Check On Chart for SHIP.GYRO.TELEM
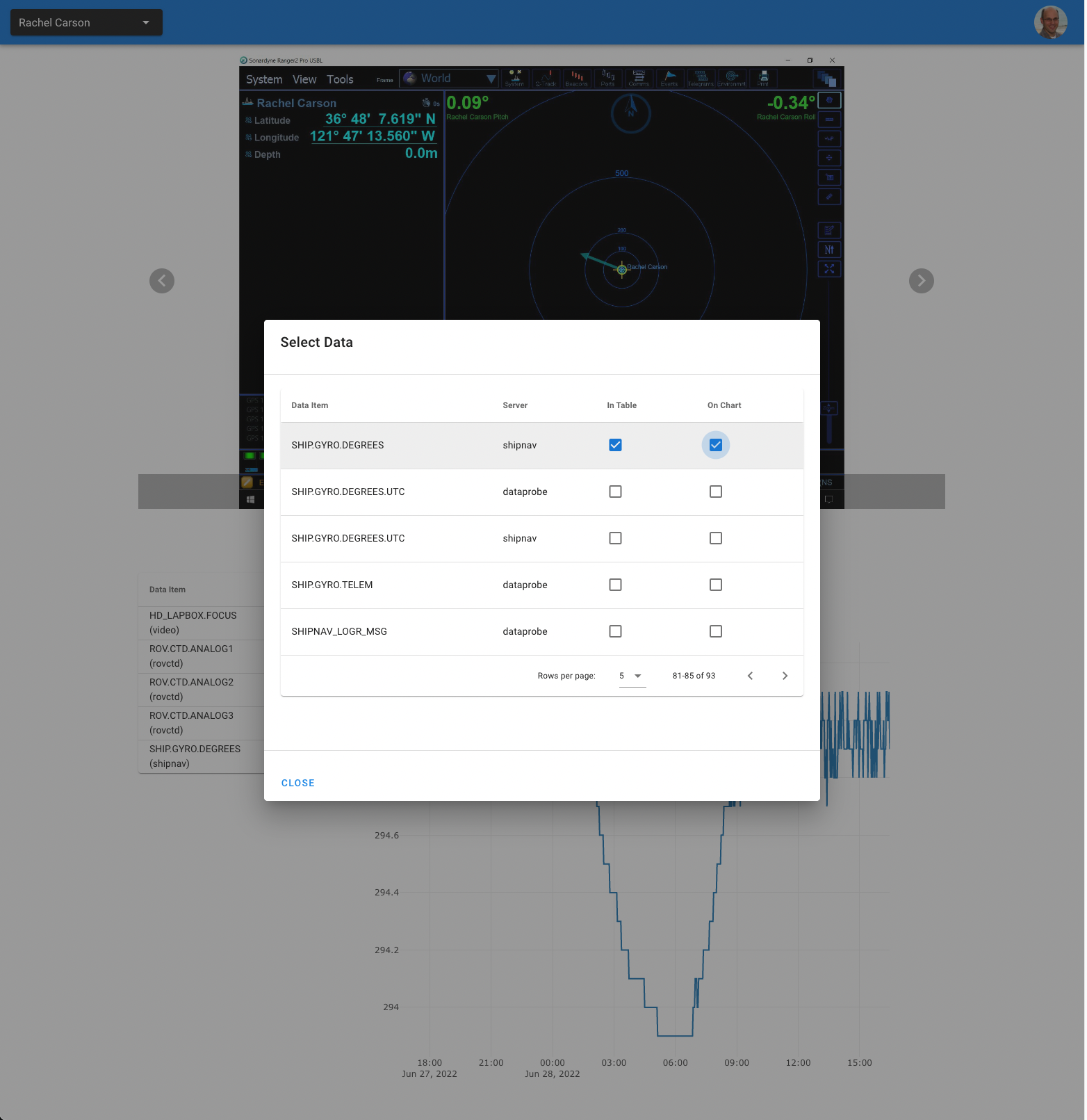The image size is (1087, 1120). [716, 585]
